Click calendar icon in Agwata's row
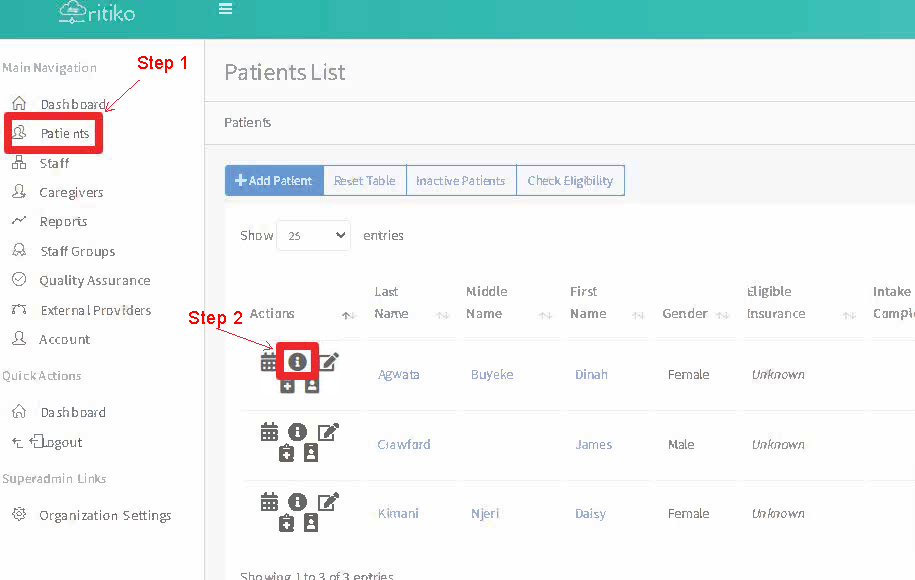 [269, 362]
